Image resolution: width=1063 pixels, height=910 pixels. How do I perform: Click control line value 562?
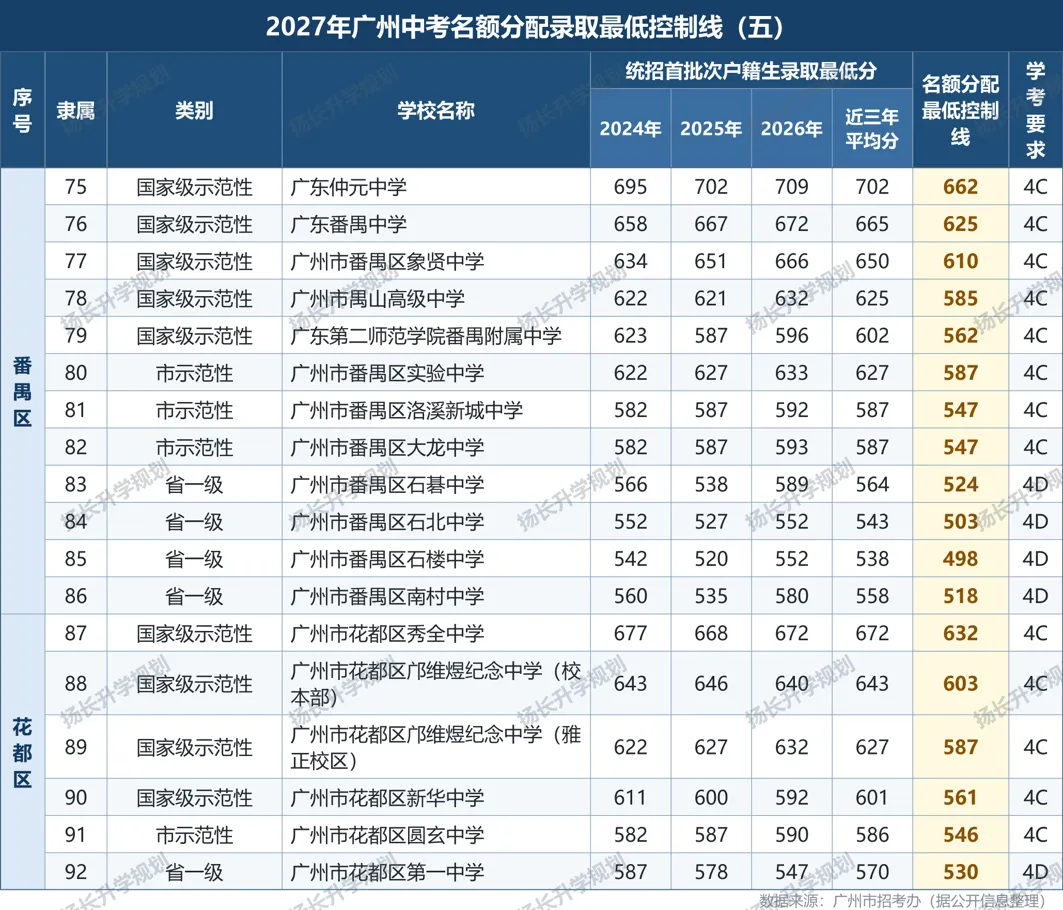[x=960, y=336]
